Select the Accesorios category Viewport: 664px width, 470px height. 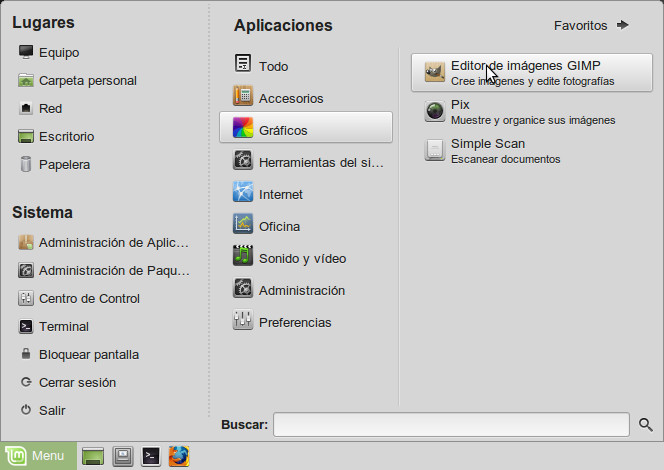pyautogui.click(x=290, y=98)
